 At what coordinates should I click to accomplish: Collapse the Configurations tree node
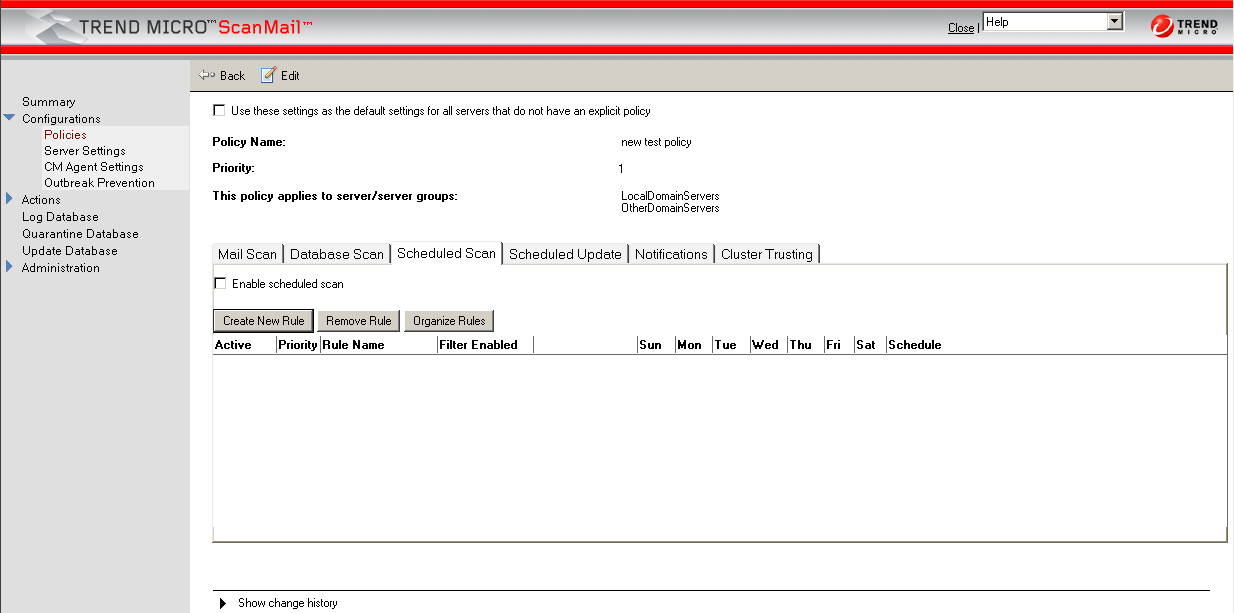coord(10,119)
